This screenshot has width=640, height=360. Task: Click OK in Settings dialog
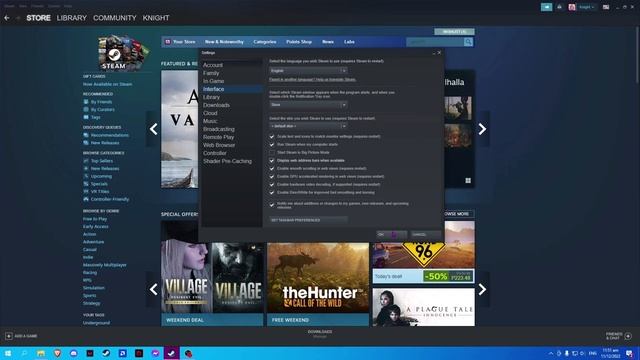click(x=391, y=235)
